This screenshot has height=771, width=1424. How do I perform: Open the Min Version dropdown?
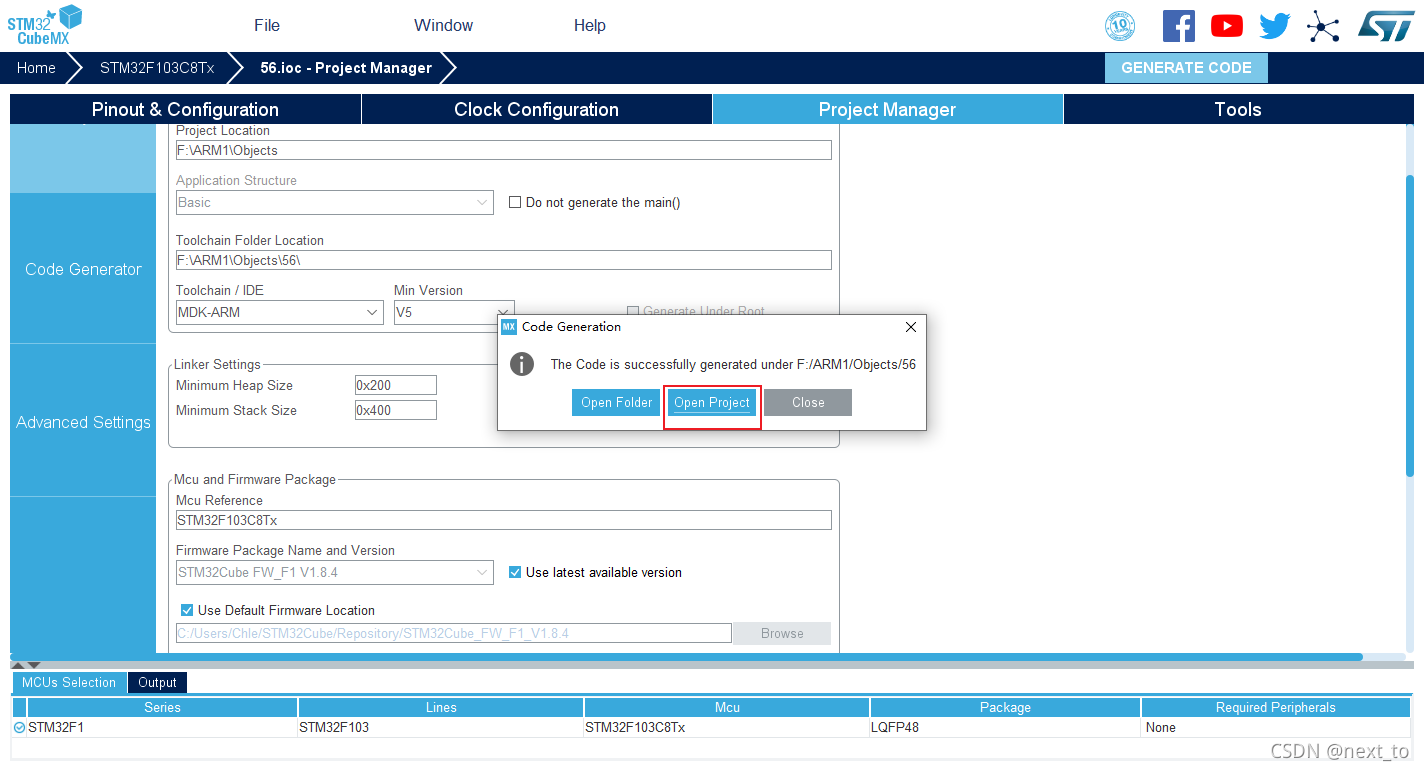[x=454, y=312]
